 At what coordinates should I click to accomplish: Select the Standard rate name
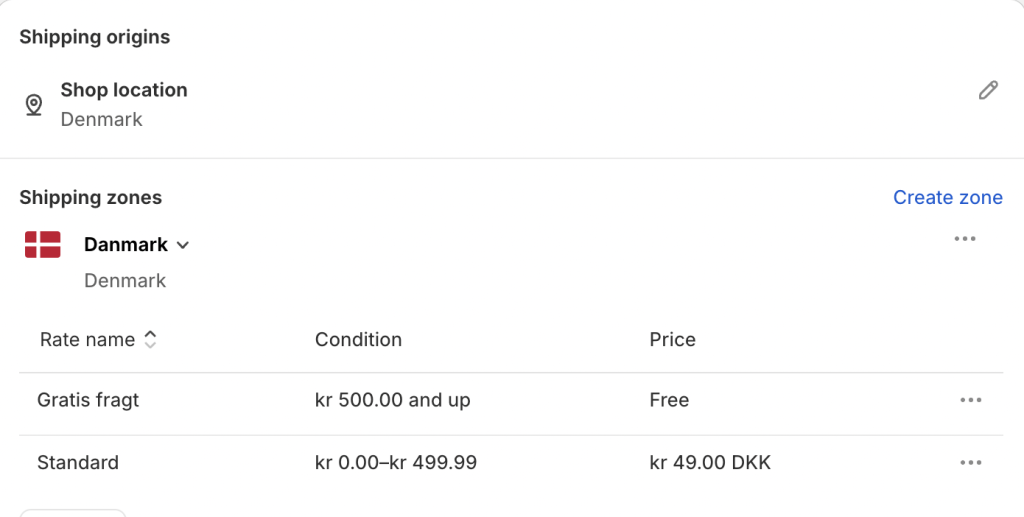pos(78,463)
